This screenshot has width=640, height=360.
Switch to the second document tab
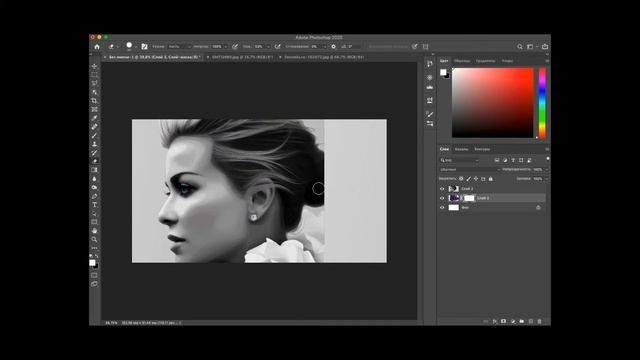coord(241,57)
